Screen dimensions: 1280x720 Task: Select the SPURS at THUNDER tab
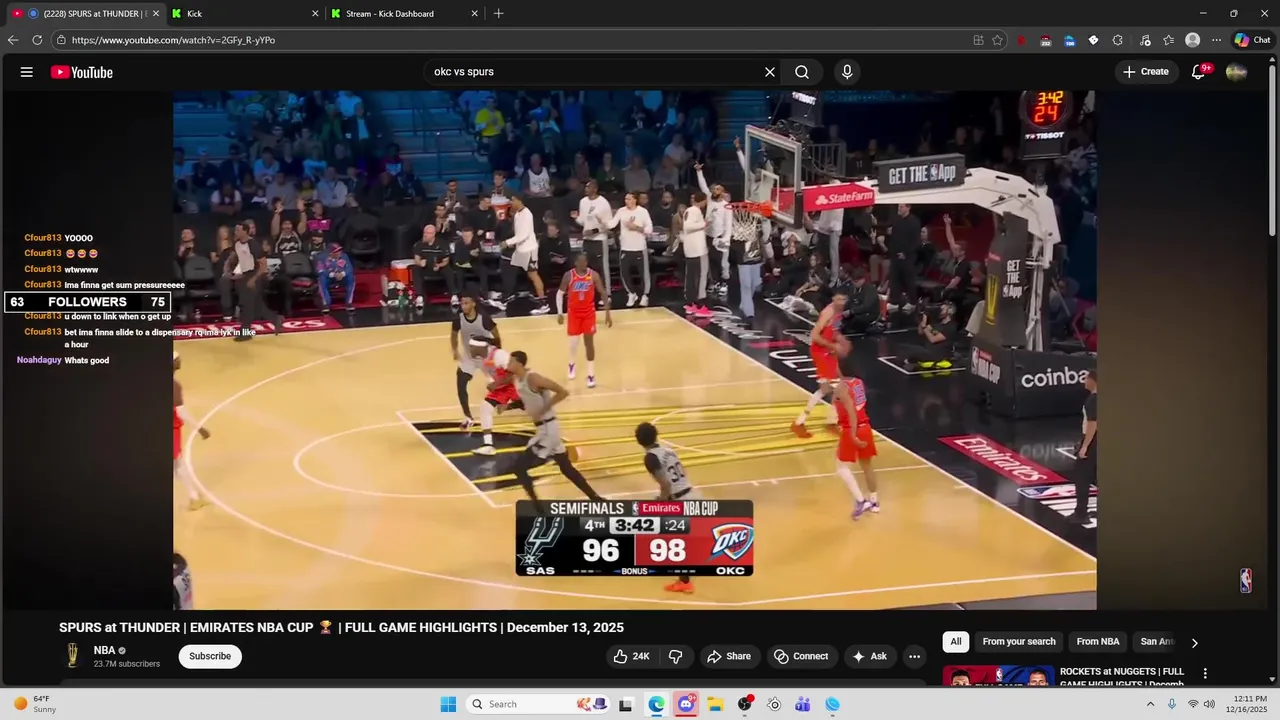tap(85, 13)
